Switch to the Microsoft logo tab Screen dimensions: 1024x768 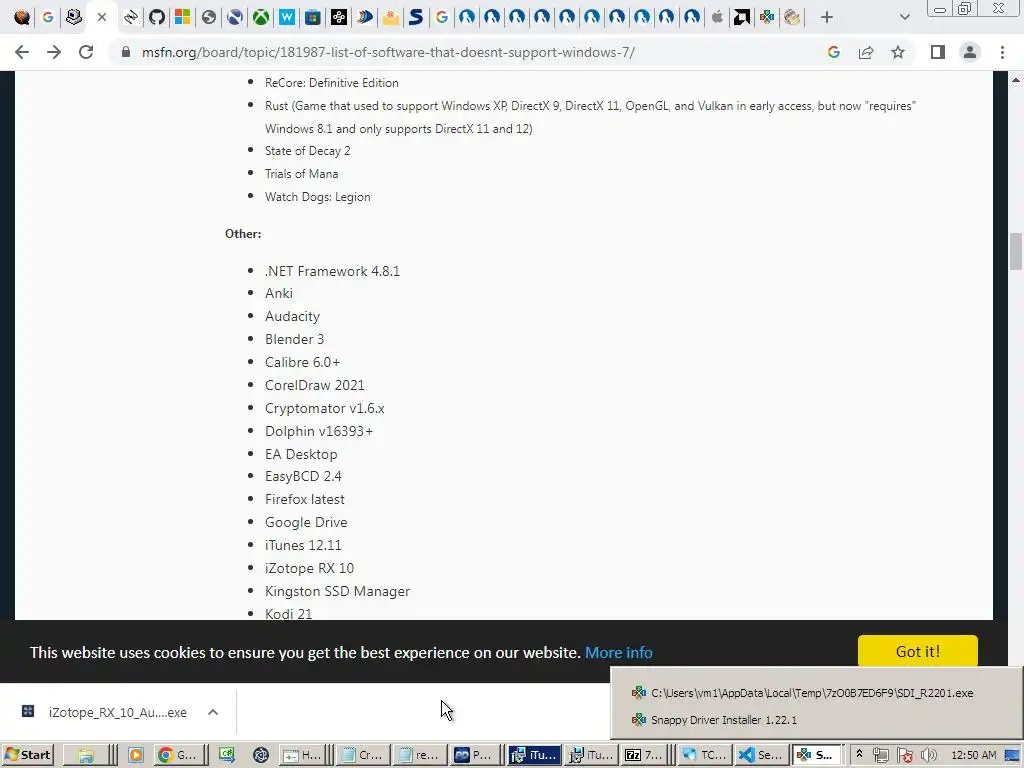(x=183, y=17)
